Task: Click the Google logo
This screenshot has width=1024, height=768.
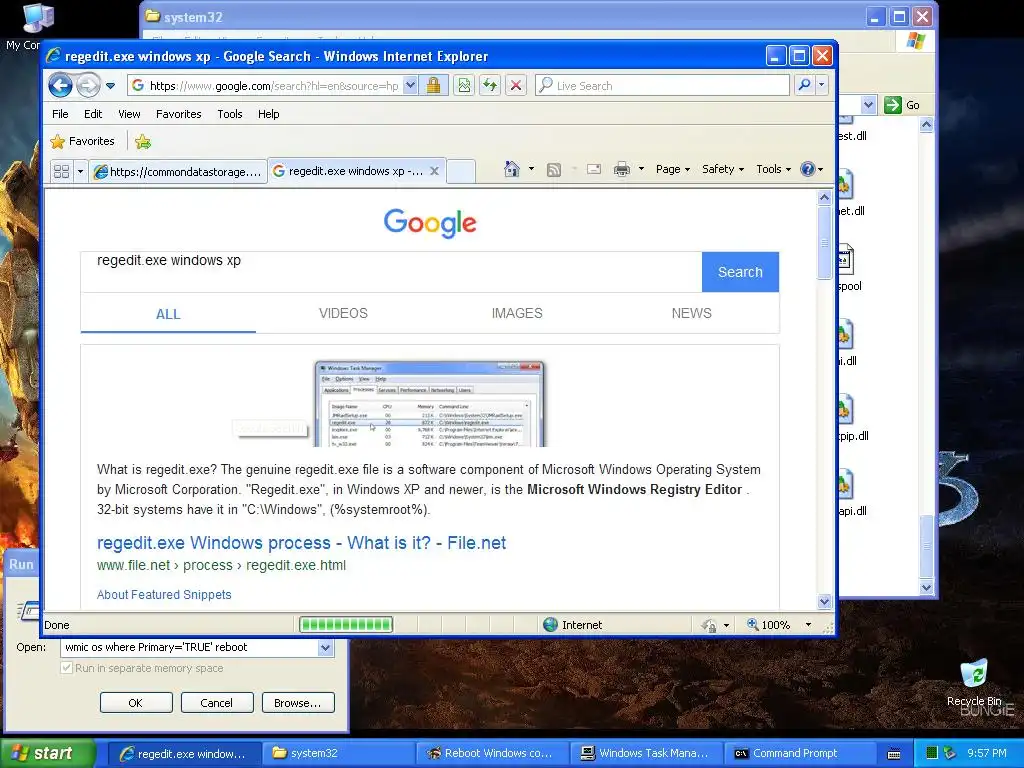Action: (430, 223)
